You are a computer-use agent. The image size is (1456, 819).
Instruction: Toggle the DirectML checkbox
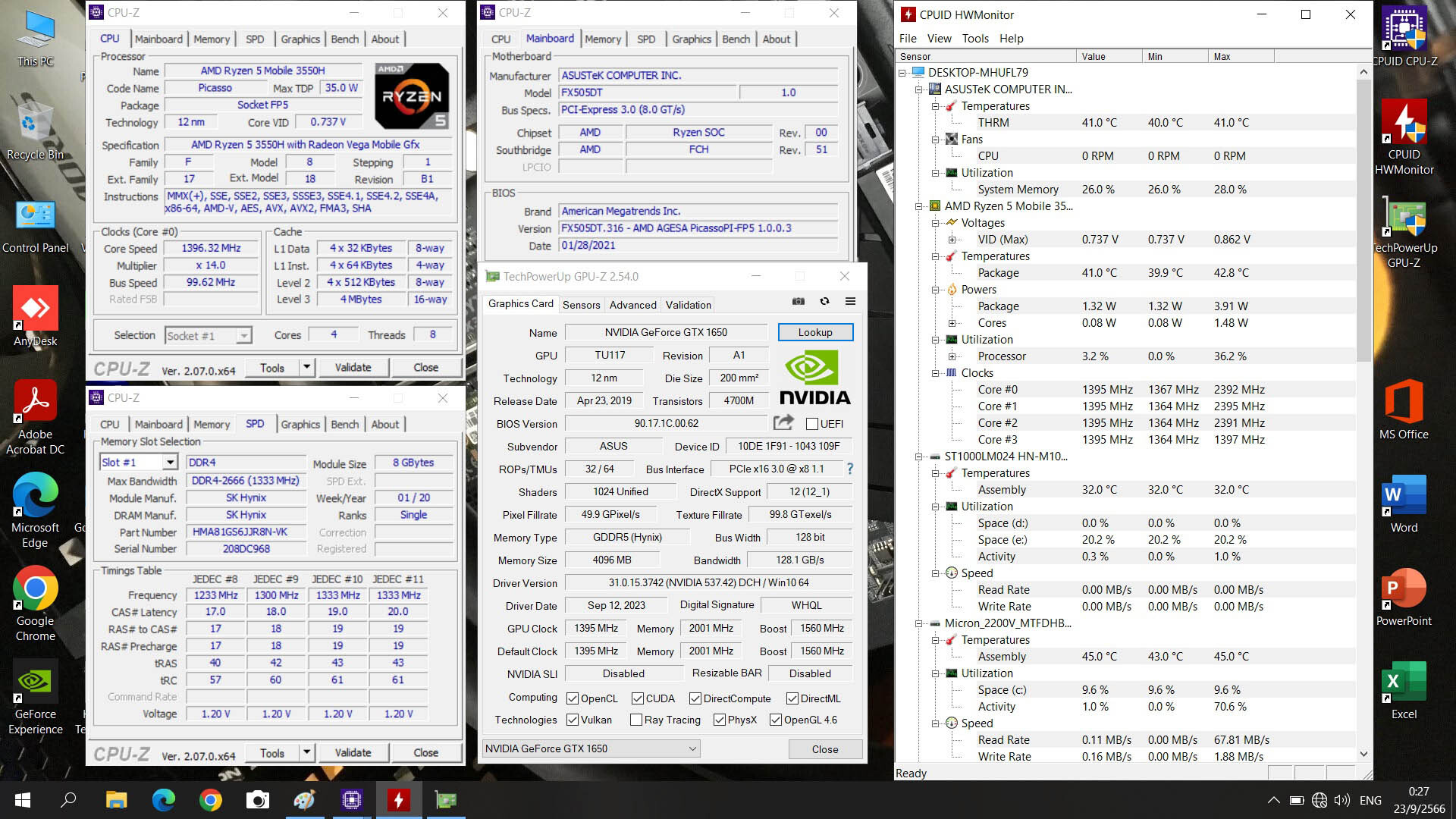pos(792,698)
